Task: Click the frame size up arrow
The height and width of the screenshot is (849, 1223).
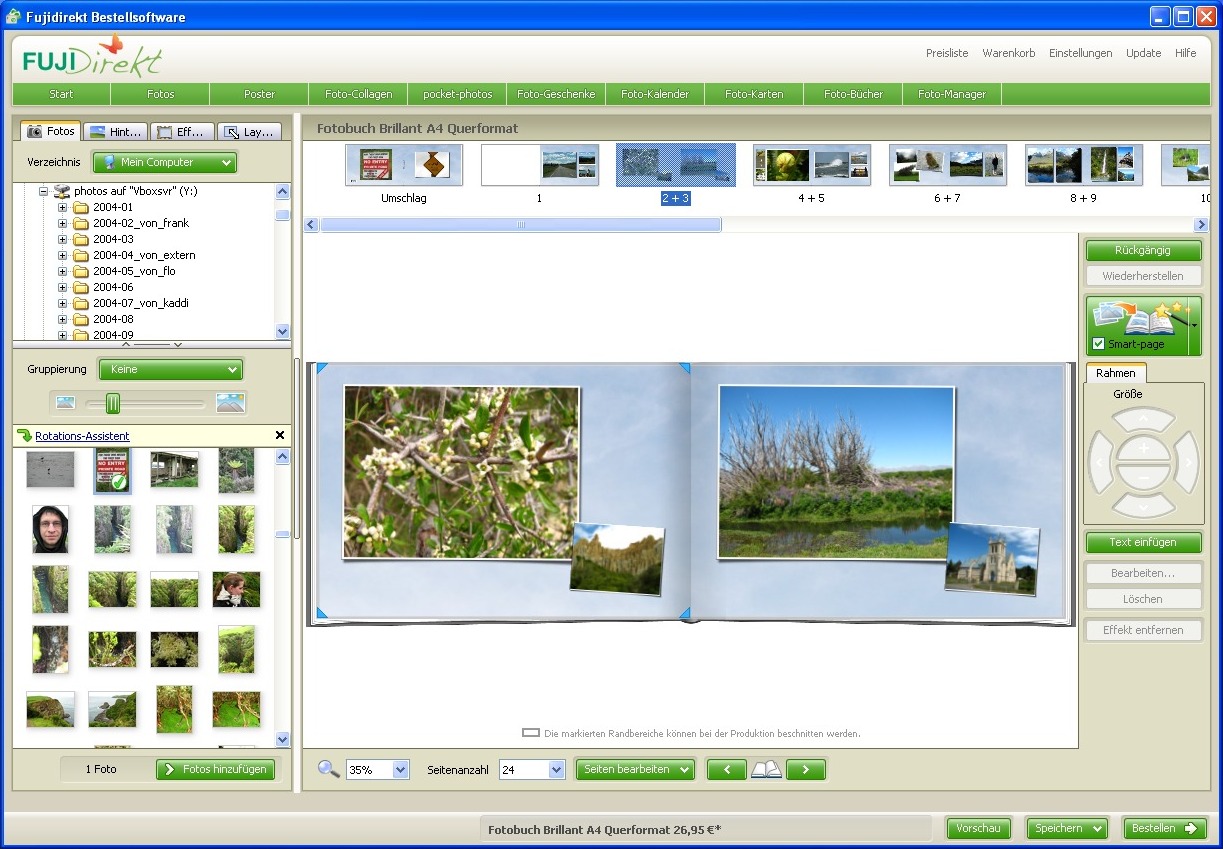Action: click(x=1143, y=419)
